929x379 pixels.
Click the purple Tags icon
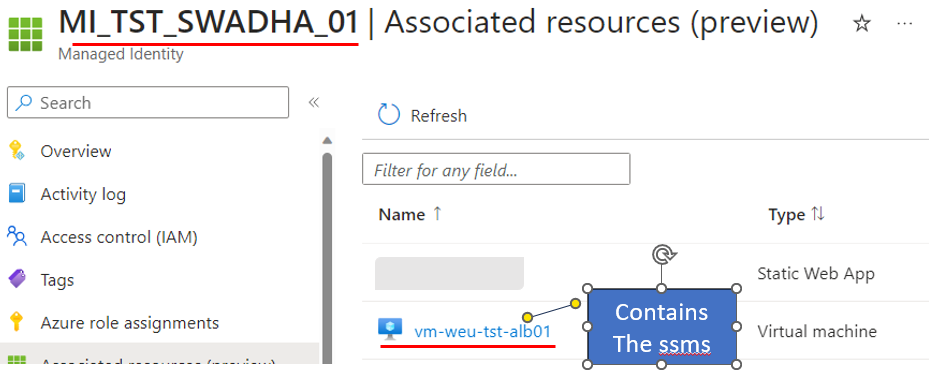tap(17, 279)
